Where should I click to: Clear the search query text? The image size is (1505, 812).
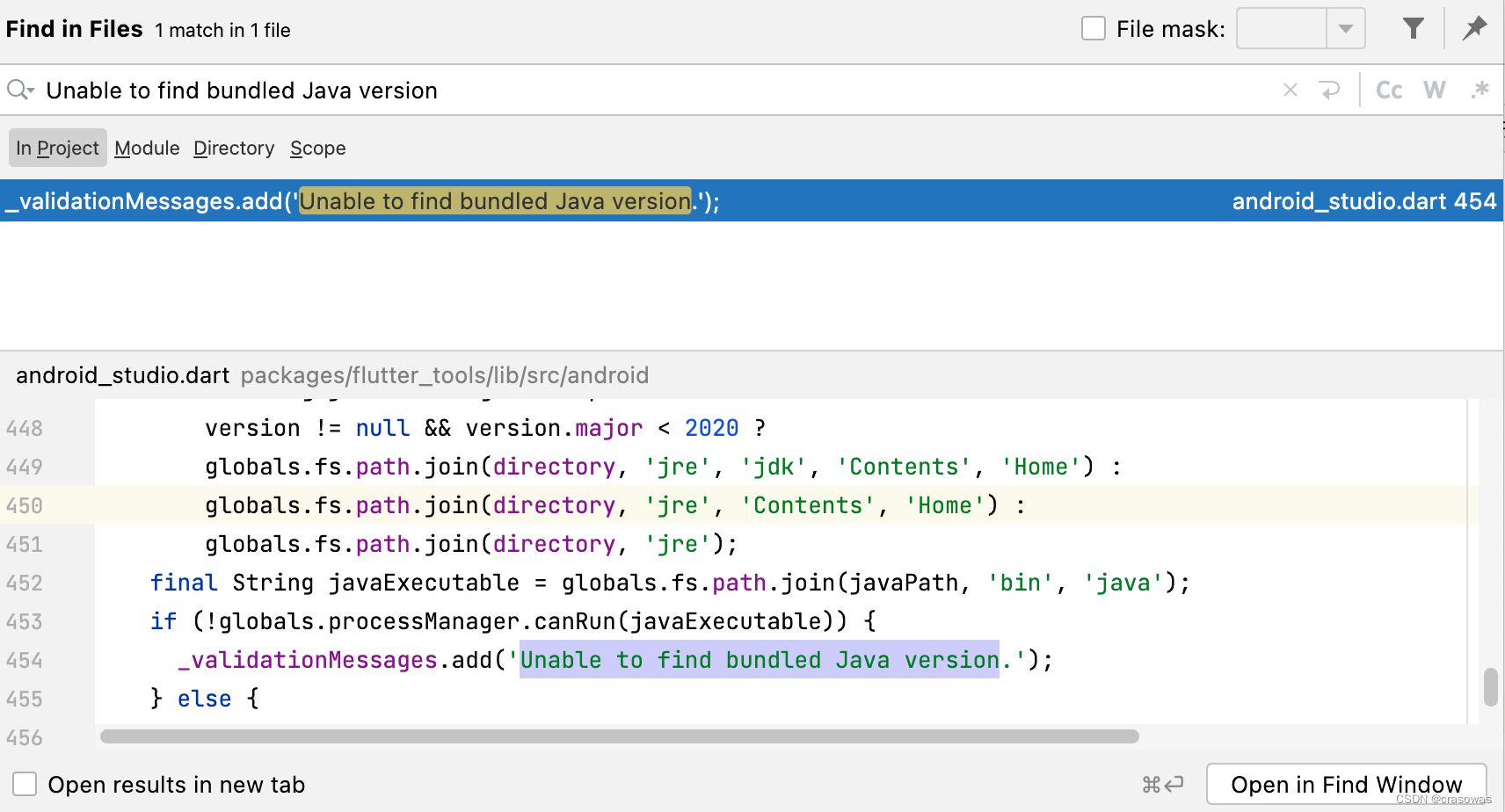tap(1290, 90)
